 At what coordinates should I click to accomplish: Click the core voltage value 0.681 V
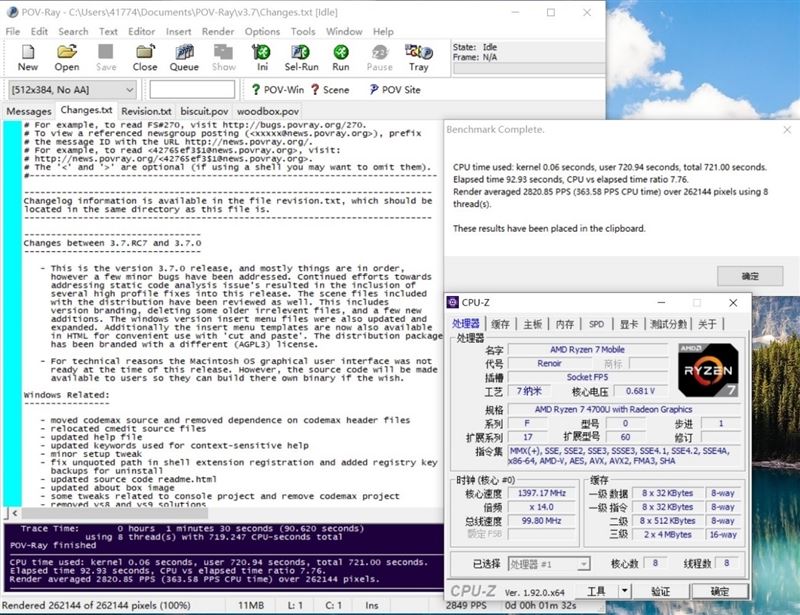pos(640,391)
